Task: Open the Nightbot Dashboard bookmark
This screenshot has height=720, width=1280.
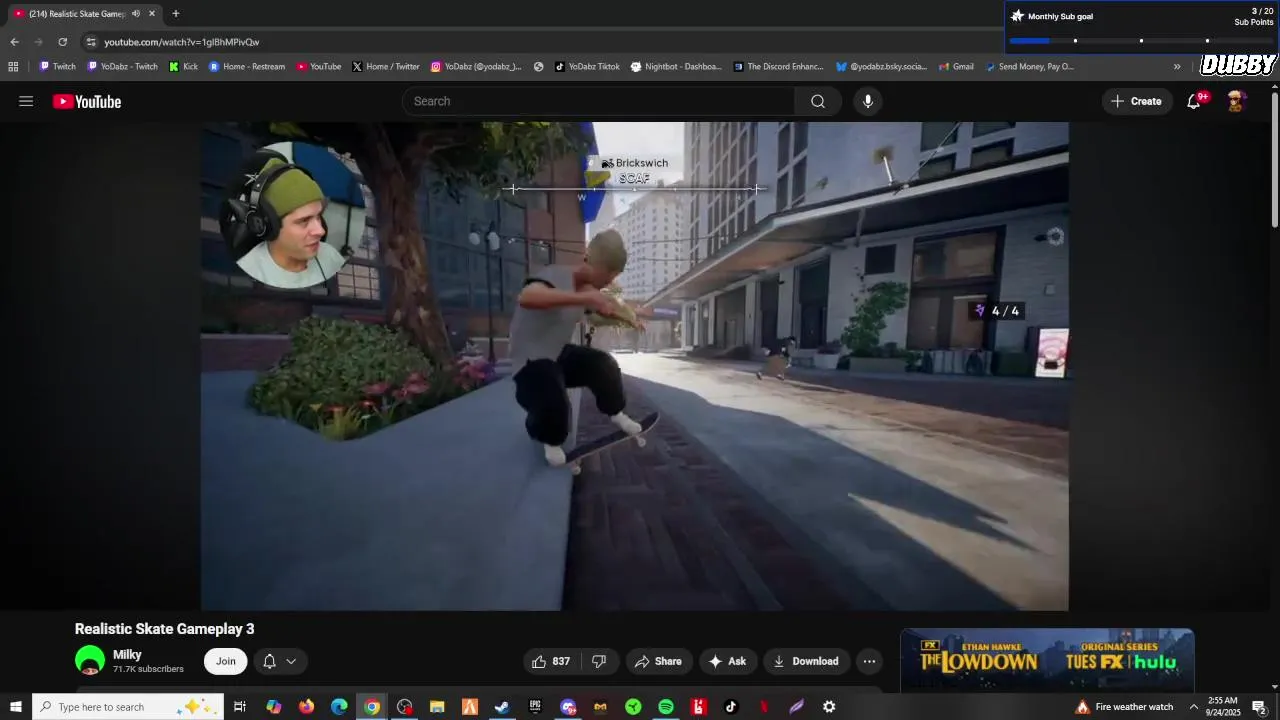Action: [676, 67]
